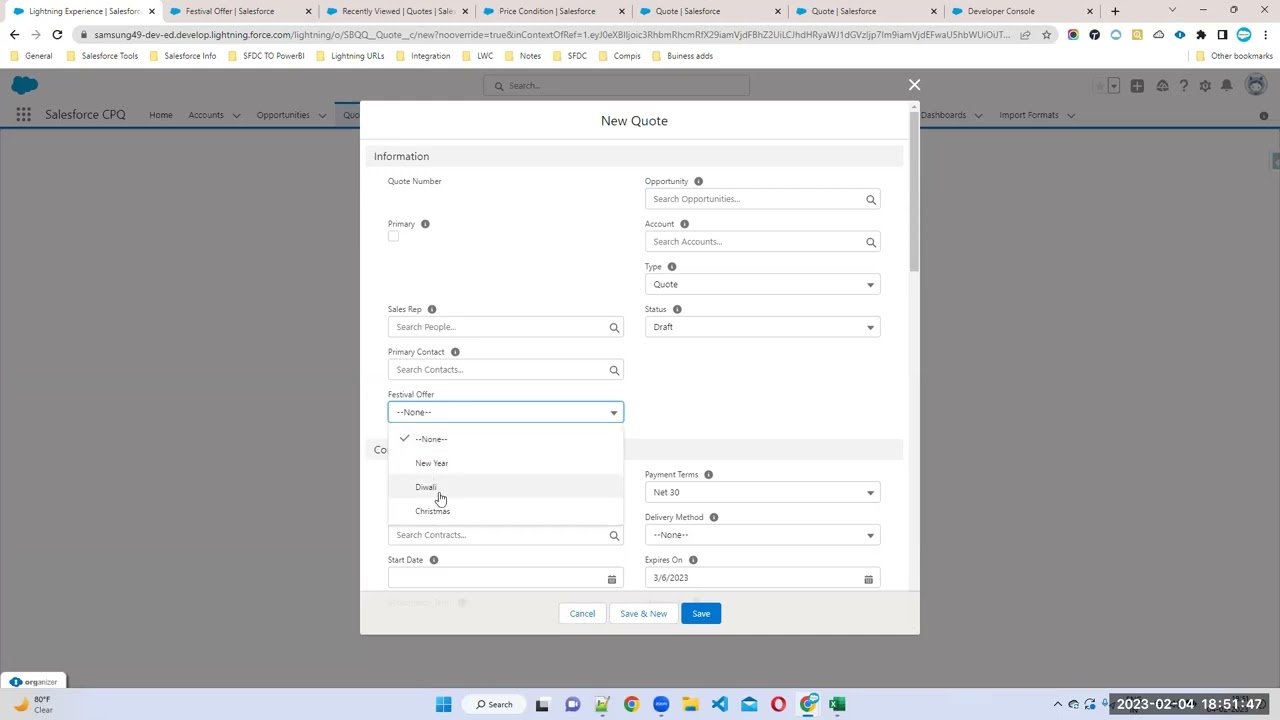Click the Windows Start button
Viewport: 1280px width, 720px height.
(443, 705)
